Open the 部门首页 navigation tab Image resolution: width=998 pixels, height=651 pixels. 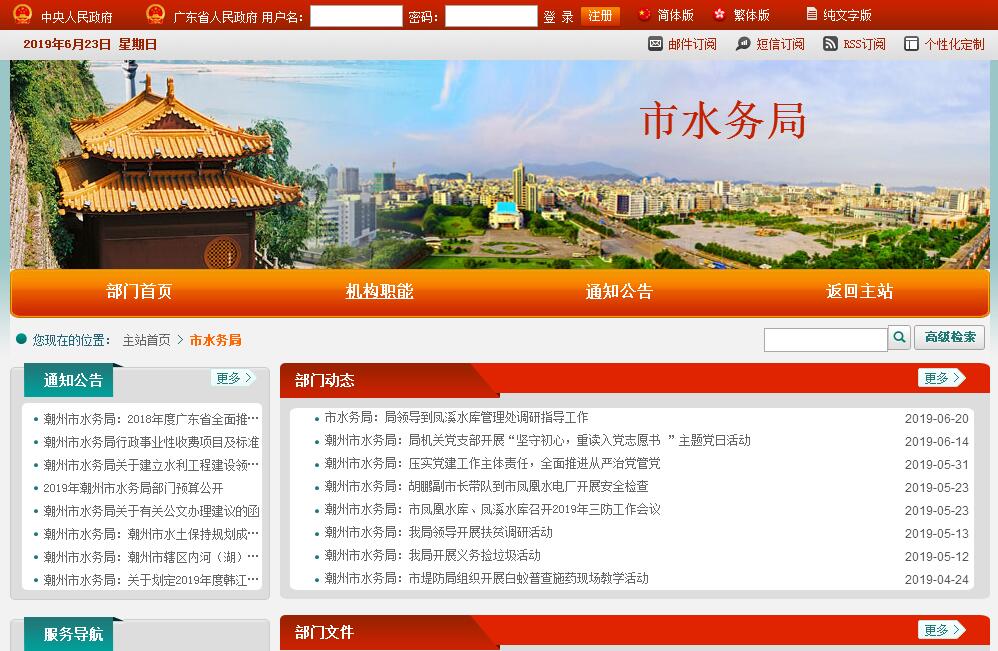(139, 292)
